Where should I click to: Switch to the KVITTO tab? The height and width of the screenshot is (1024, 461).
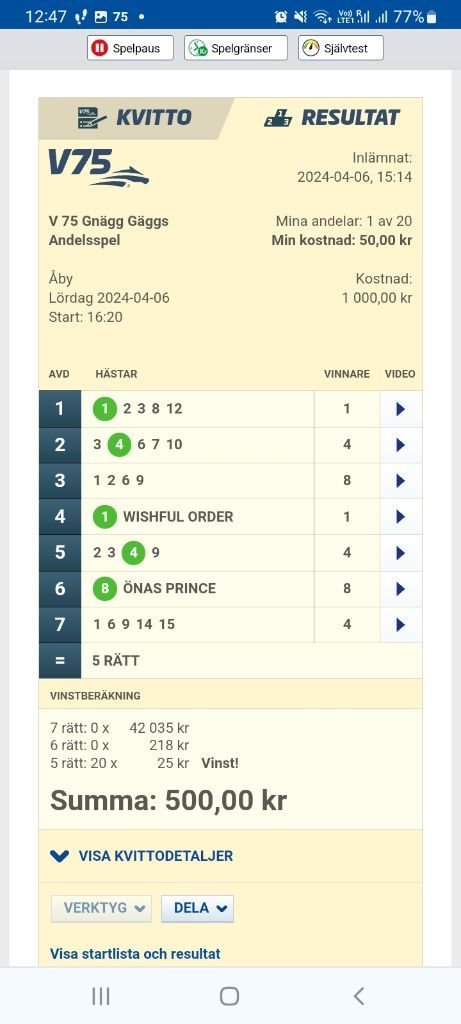[x=135, y=118]
